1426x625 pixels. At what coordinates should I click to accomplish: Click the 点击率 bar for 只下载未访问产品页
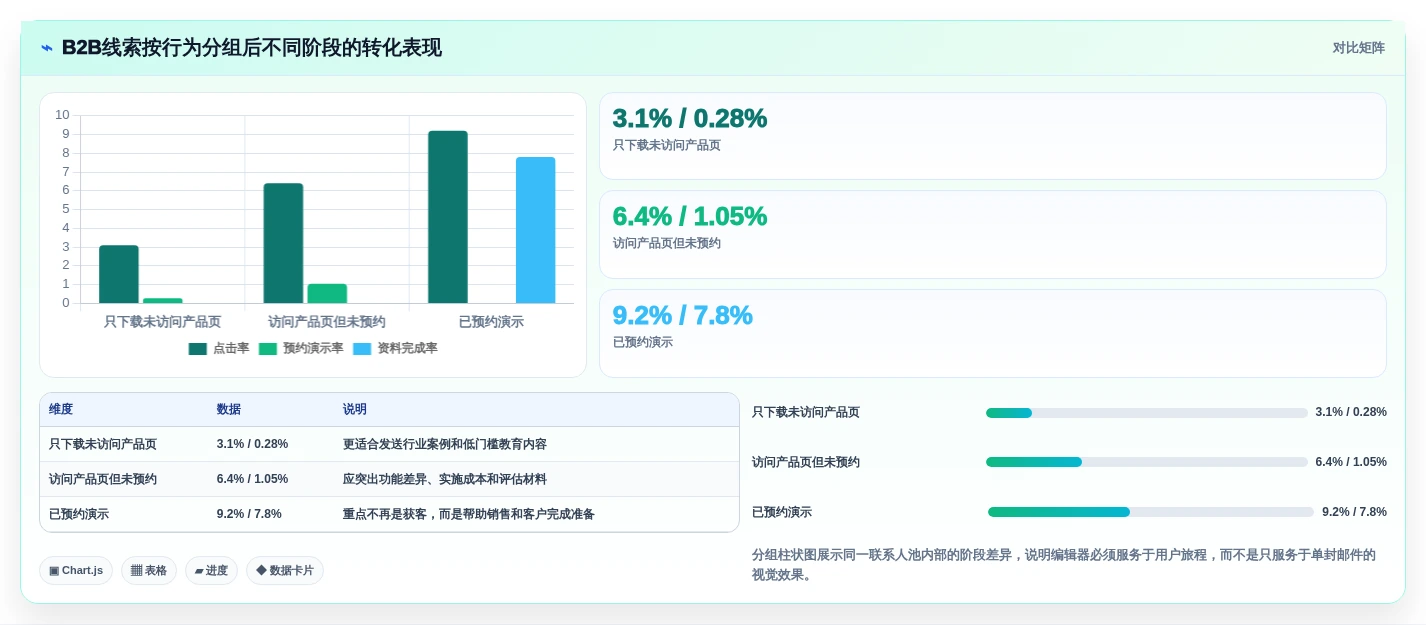click(119, 274)
